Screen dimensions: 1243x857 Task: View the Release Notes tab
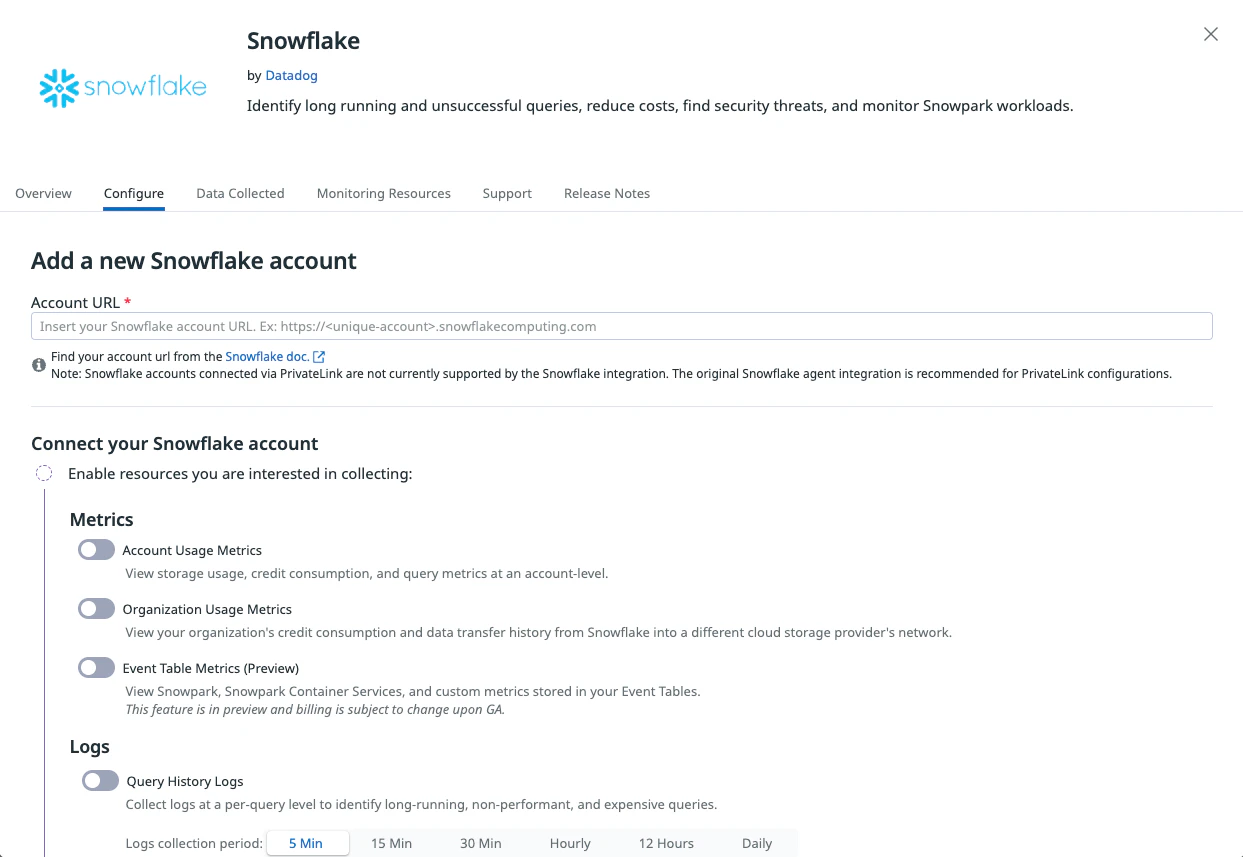[x=607, y=193]
